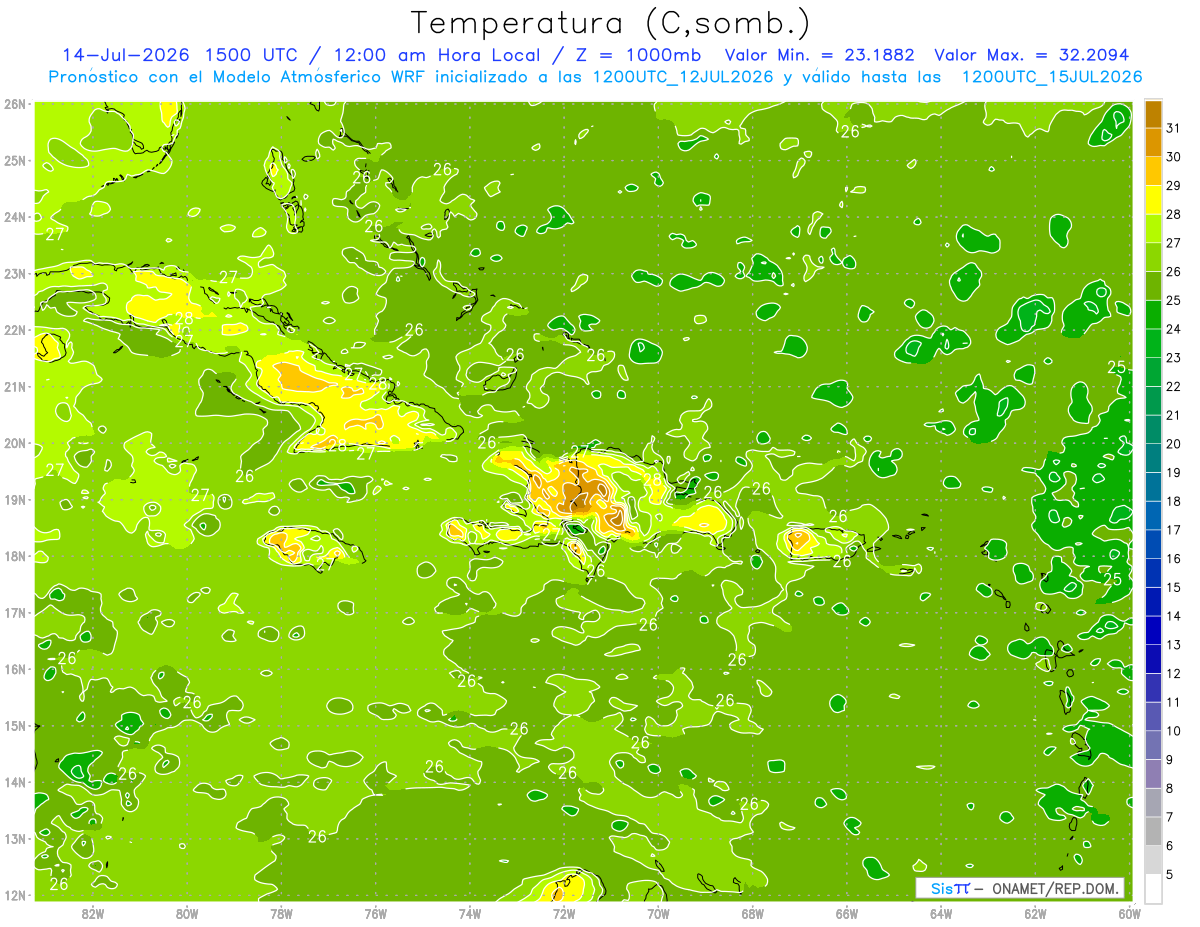1200x927 pixels.
Task: Click the 12N latitude axis label
Action: (x=15, y=895)
